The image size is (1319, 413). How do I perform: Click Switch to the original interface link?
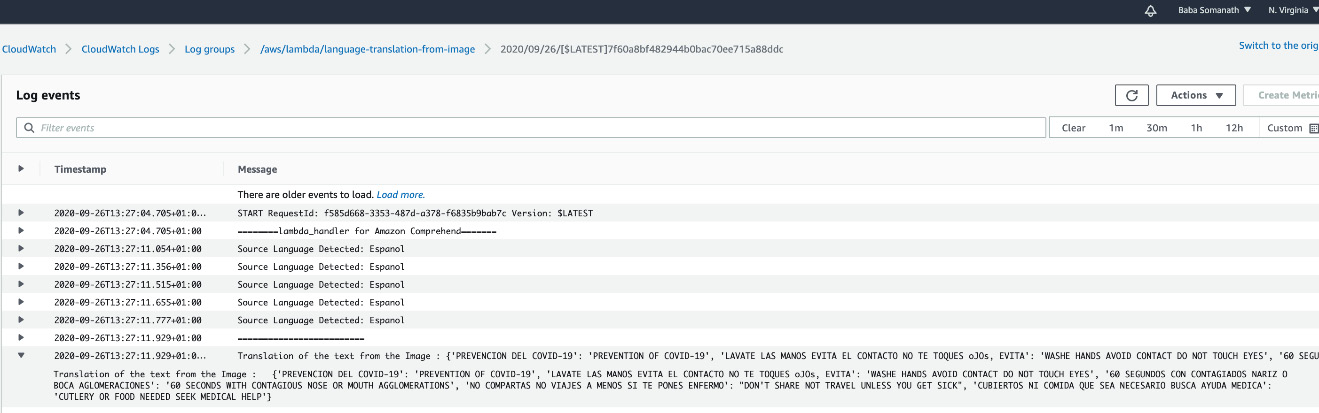click(1278, 46)
